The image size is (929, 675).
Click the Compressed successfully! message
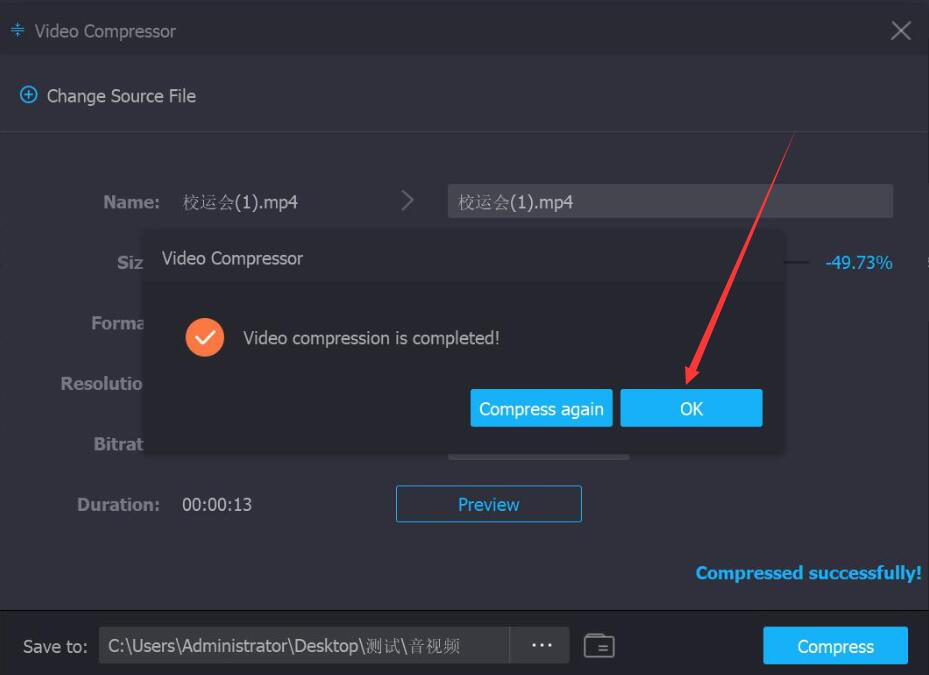pos(808,572)
